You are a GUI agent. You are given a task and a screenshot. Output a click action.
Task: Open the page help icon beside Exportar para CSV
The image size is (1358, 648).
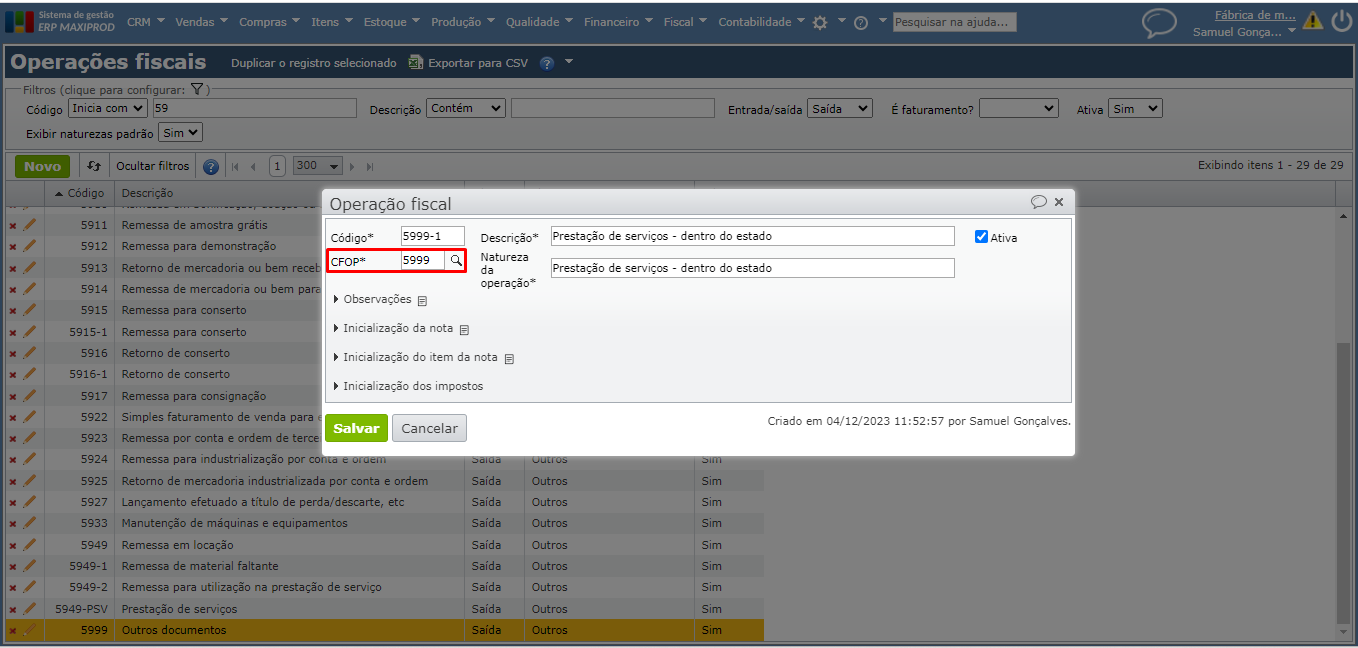(x=547, y=63)
